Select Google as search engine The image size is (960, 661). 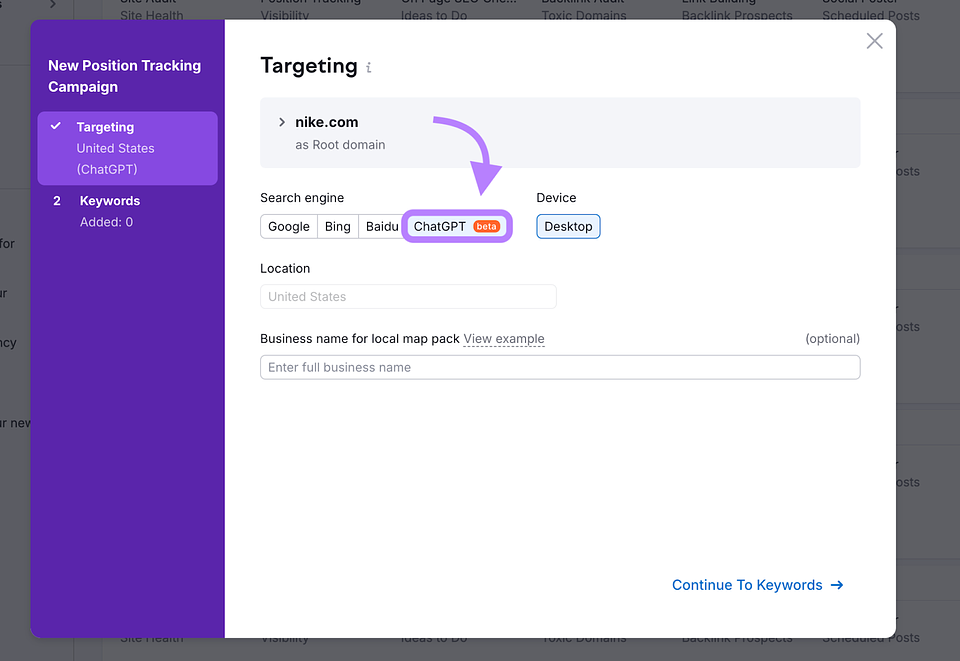288,226
